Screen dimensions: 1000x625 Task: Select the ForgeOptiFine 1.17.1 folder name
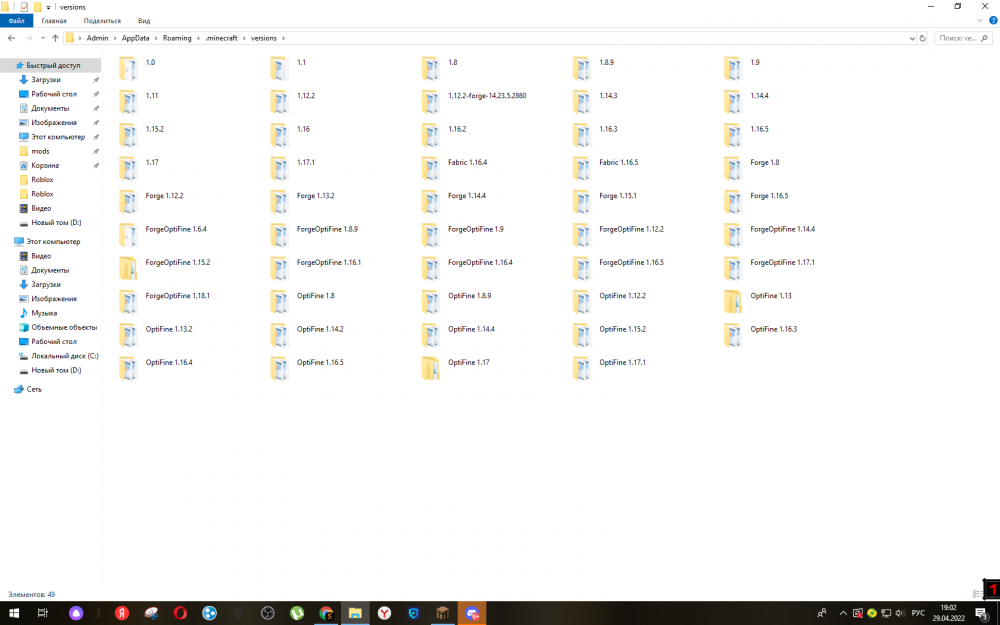coord(782,262)
